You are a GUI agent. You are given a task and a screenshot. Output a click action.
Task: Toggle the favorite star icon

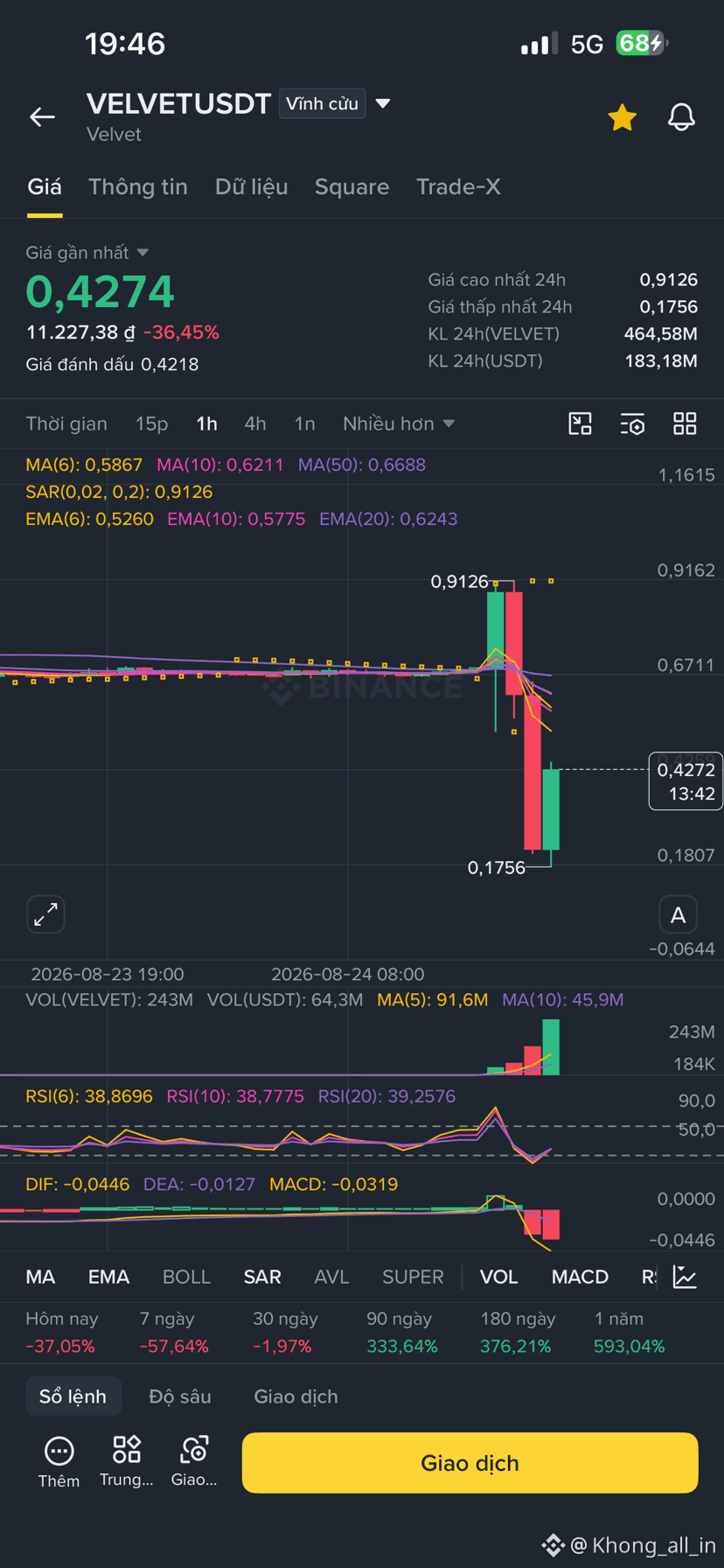[x=622, y=117]
